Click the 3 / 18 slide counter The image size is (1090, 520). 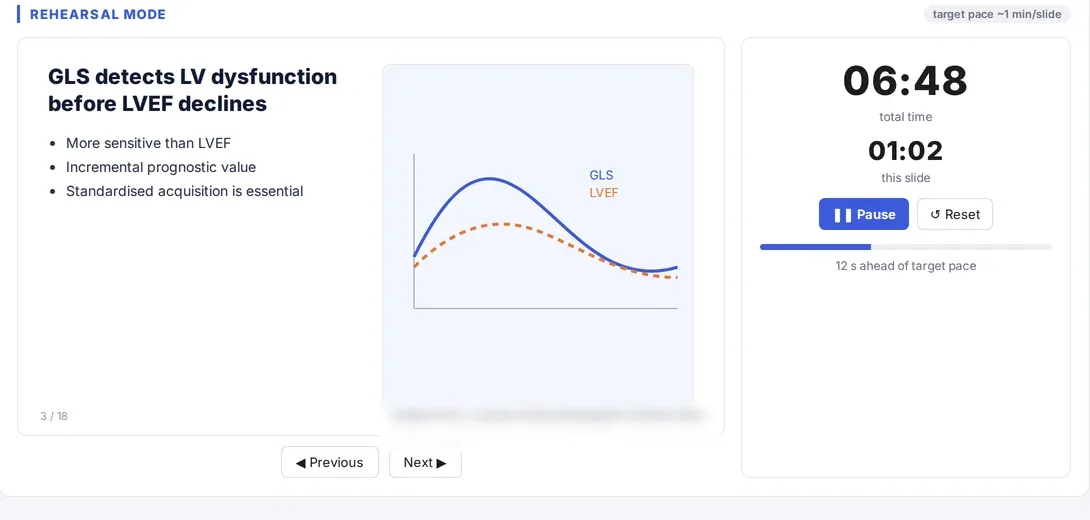point(54,416)
